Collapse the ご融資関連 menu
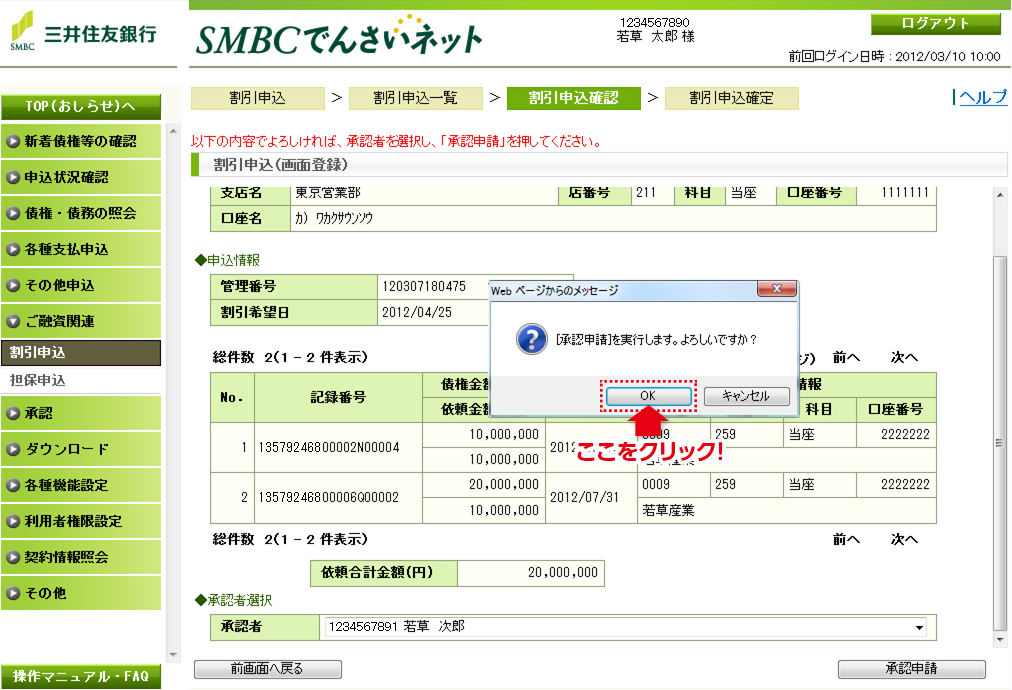The image size is (1012, 690). [x=81, y=321]
